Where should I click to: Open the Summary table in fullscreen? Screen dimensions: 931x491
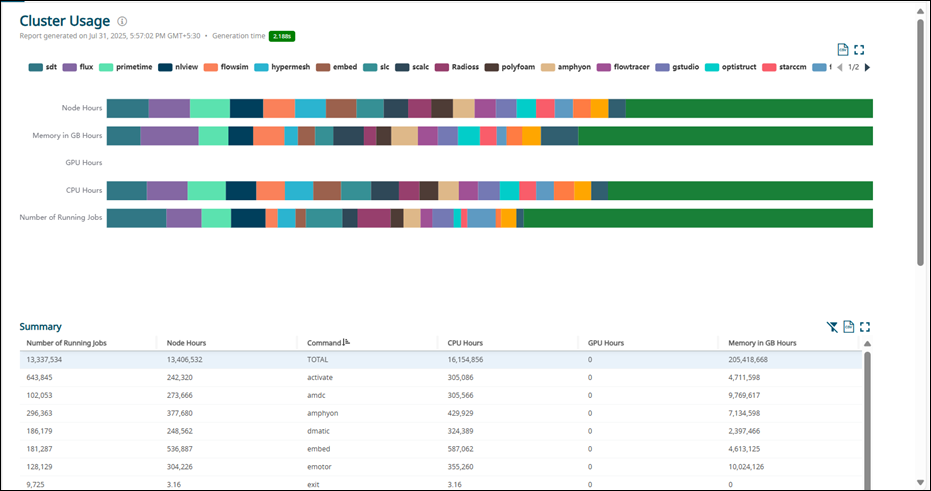pyautogui.click(x=865, y=327)
